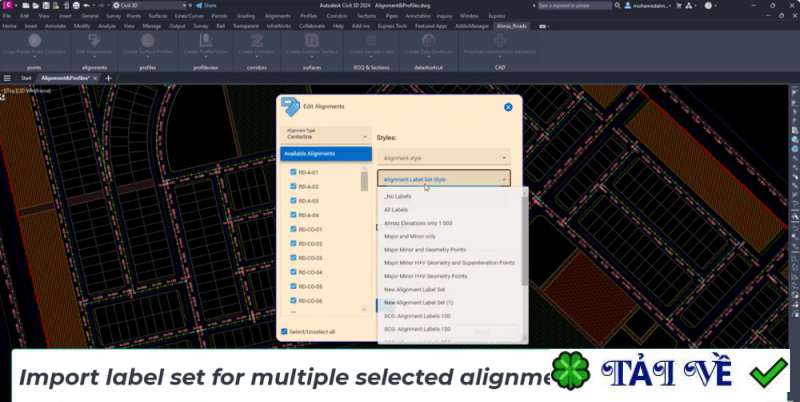This screenshot has width=800, height=402.
Task: Click the Autodesk Civil 3D application logo
Action: 7,5
